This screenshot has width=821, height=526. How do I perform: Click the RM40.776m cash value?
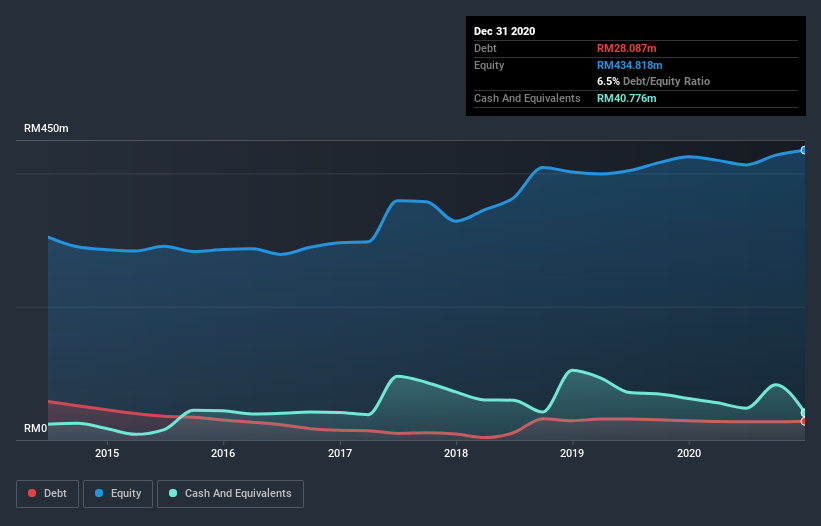[626, 98]
